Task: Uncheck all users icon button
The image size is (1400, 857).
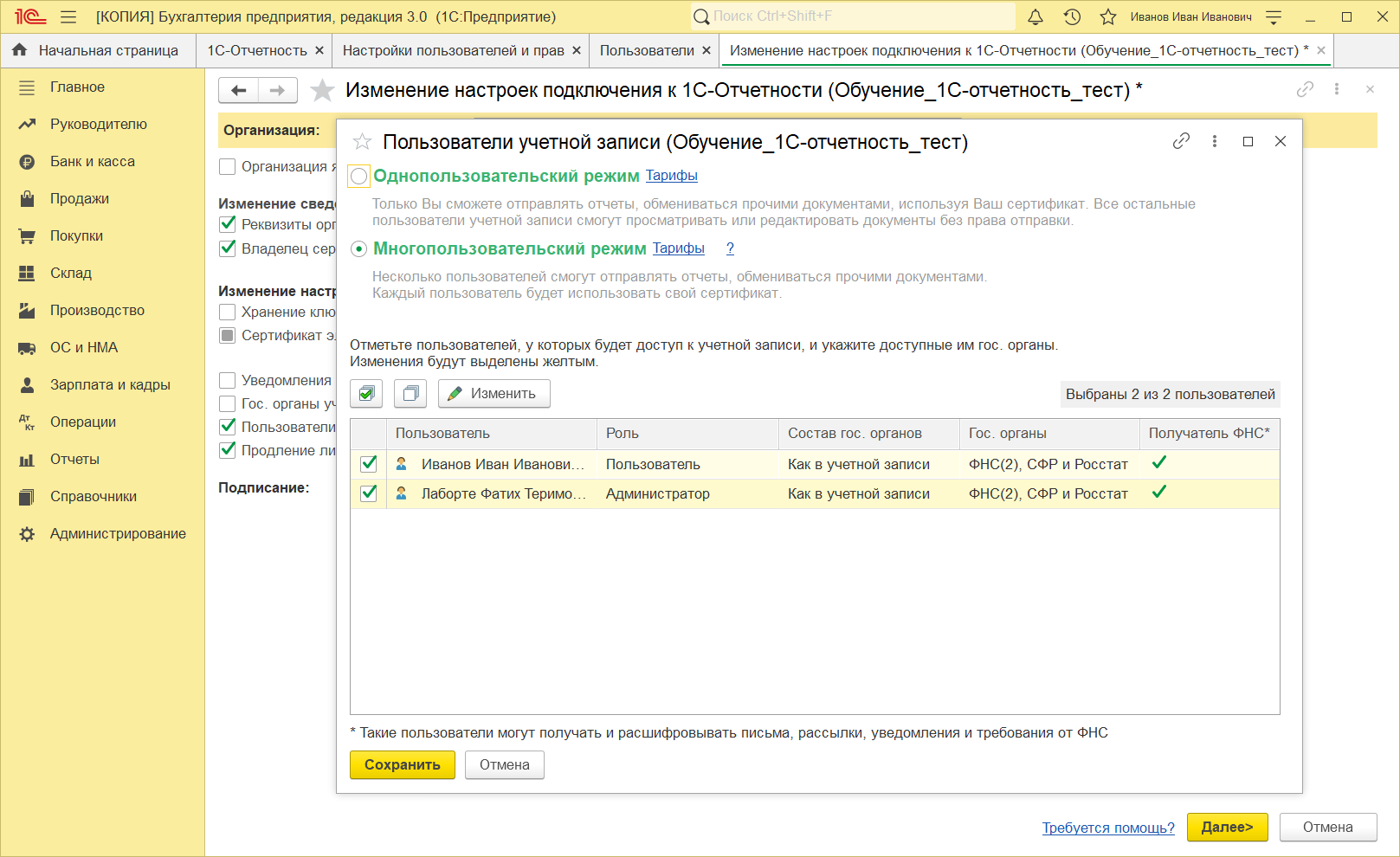Action: pos(410,393)
